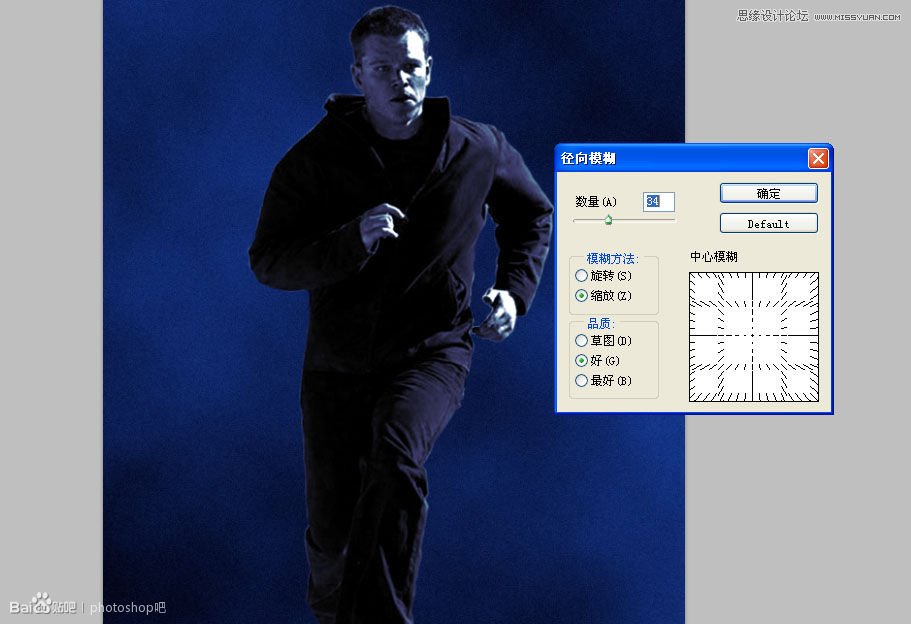Image resolution: width=911 pixels, height=624 pixels.
Task: Select the 缩放 (Zoom) blur method
Action: pos(582,295)
